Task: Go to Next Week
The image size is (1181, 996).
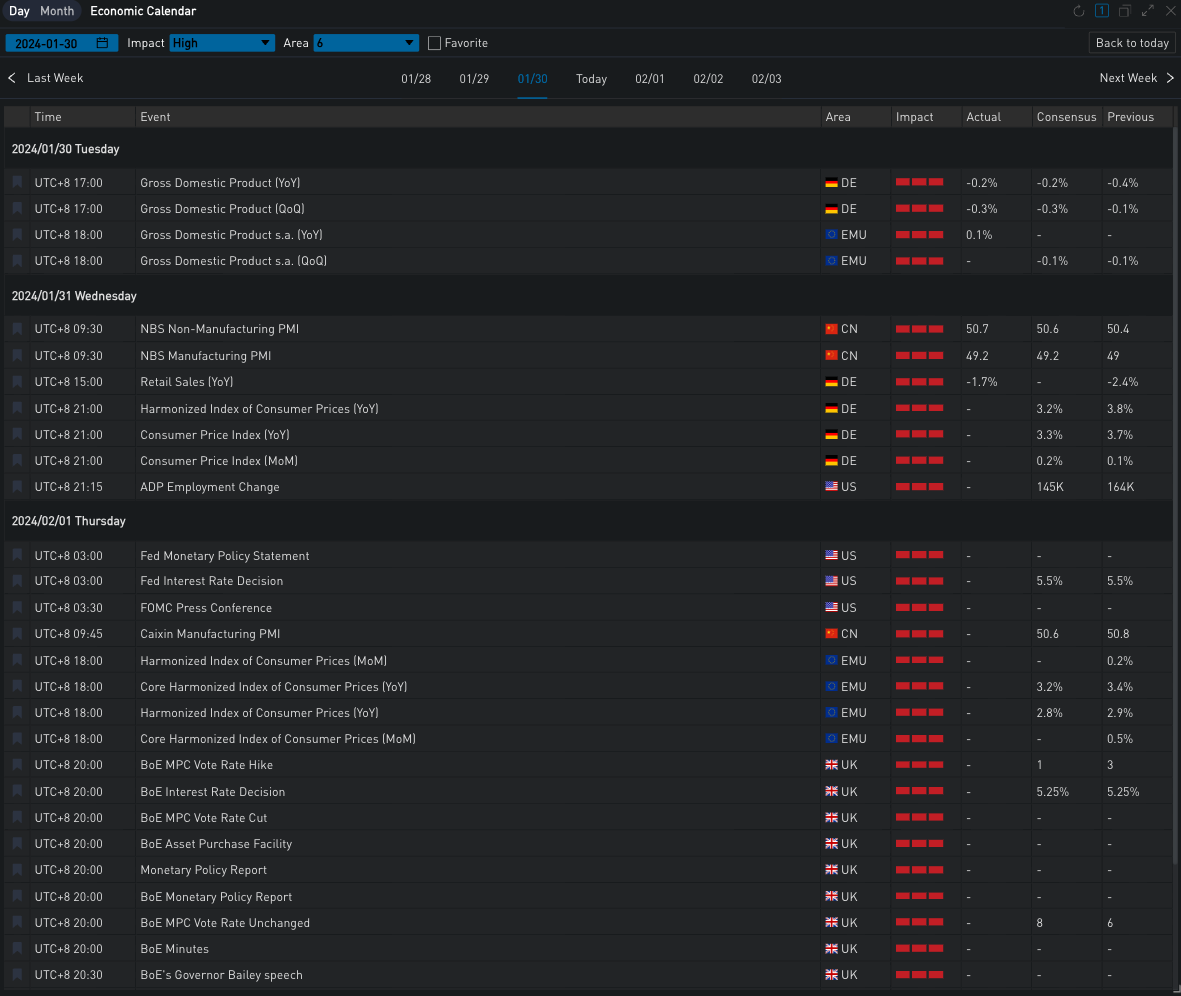Action: point(1137,78)
